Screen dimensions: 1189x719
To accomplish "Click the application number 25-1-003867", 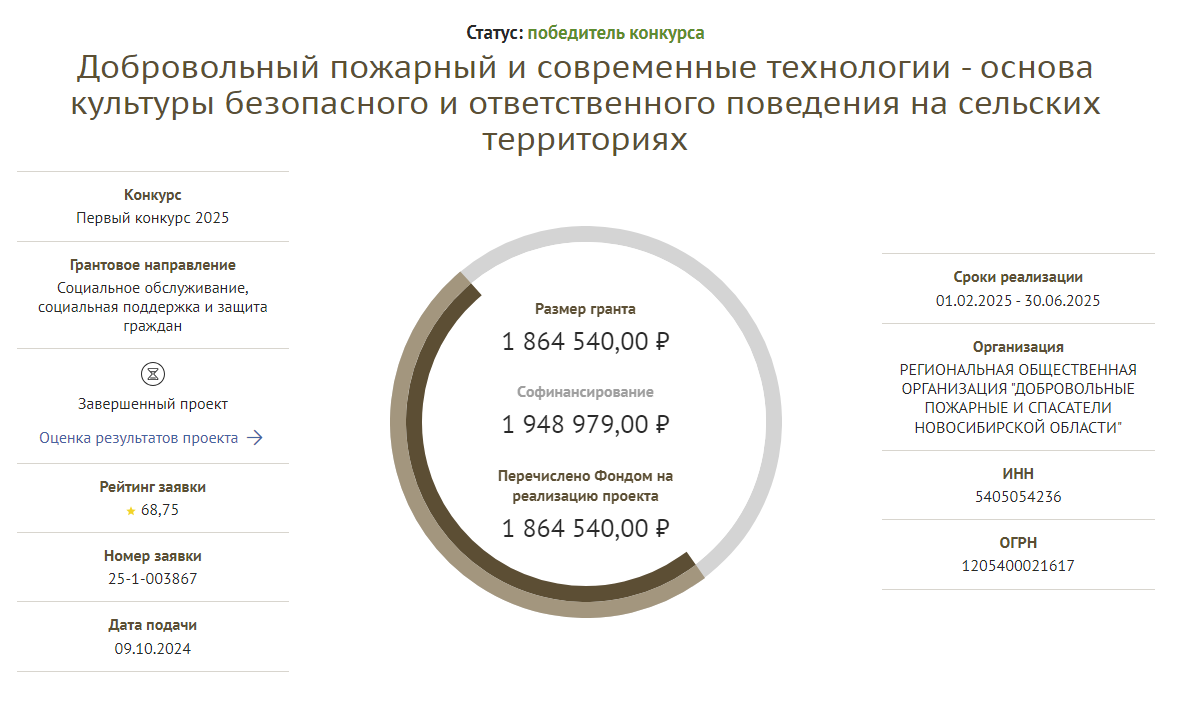I will (x=152, y=579).
